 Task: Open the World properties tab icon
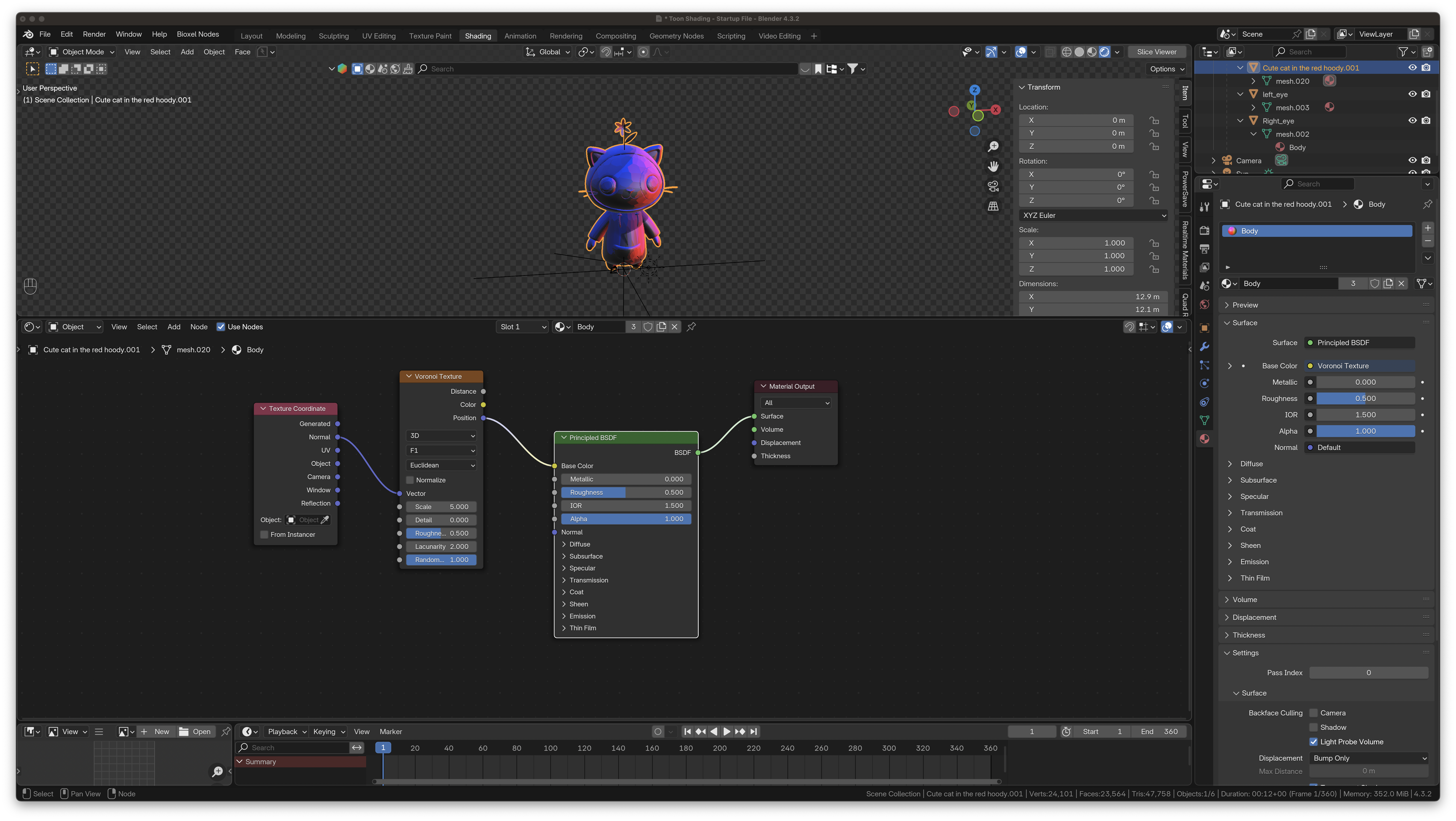[x=1204, y=305]
